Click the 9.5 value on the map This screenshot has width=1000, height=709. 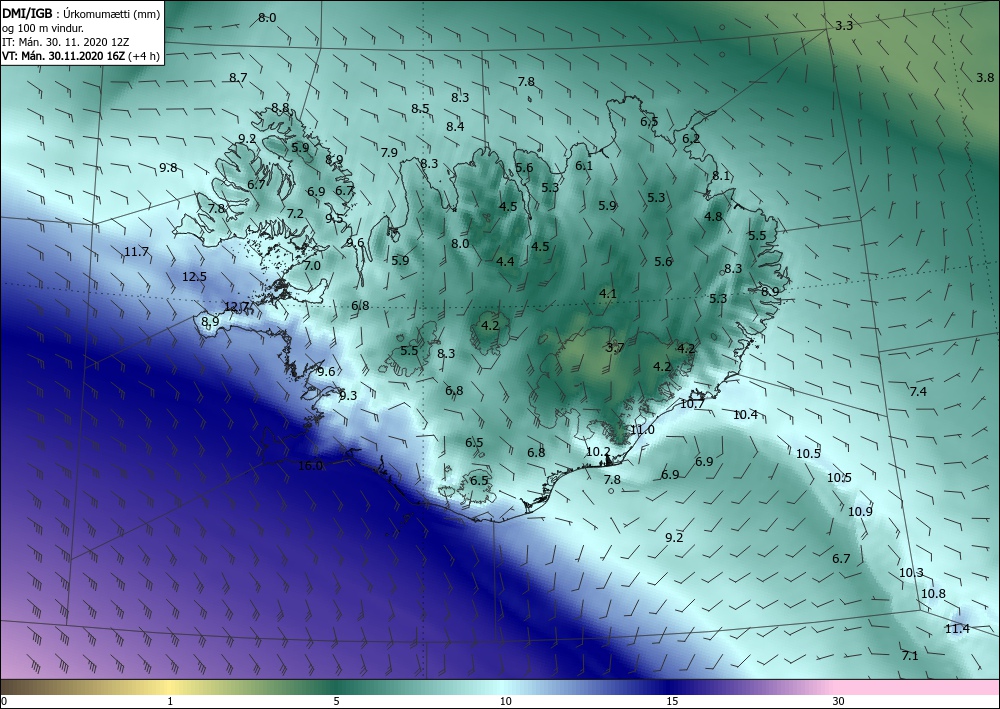334,219
